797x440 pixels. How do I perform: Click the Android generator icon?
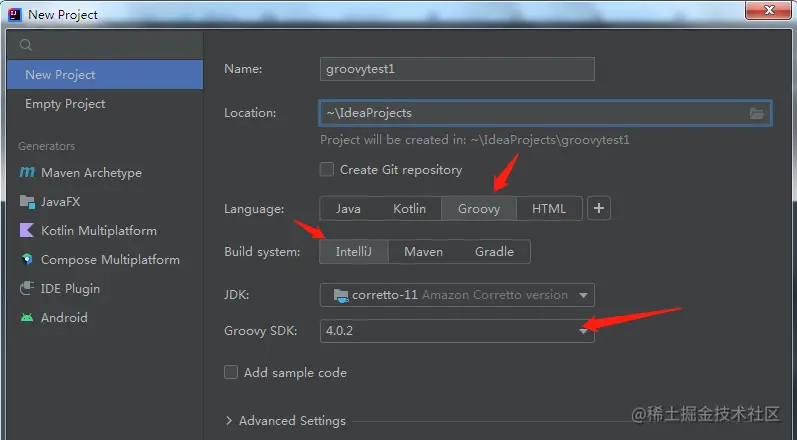pyautogui.click(x=27, y=318)
